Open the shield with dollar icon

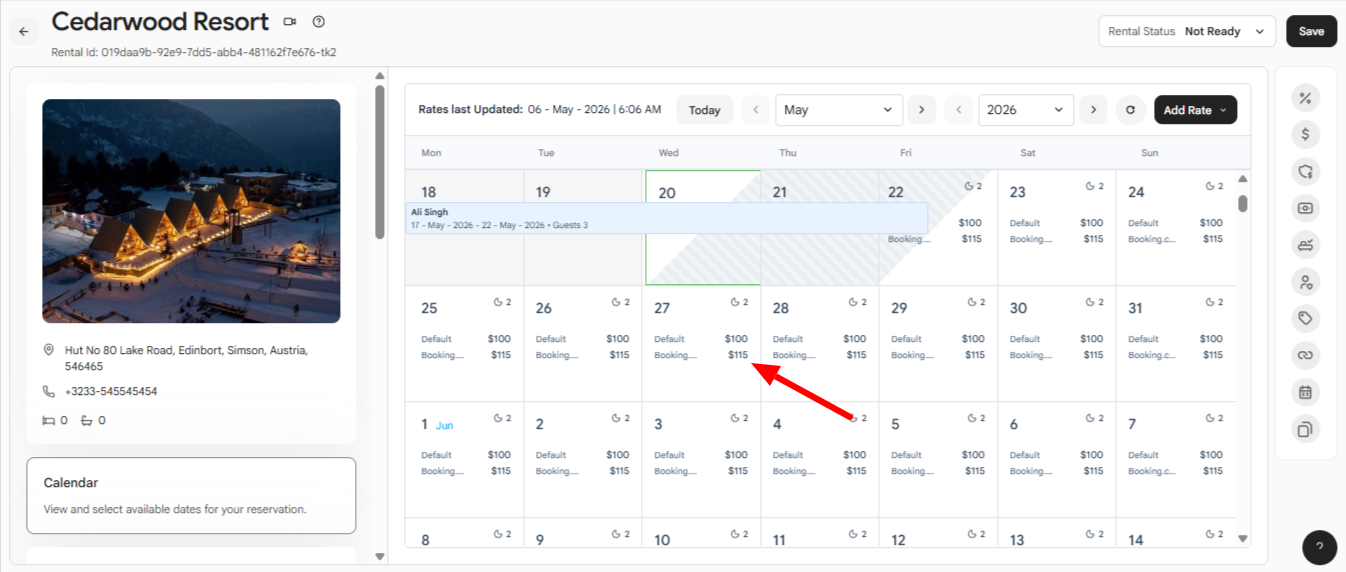click(x=1305, y=171)
